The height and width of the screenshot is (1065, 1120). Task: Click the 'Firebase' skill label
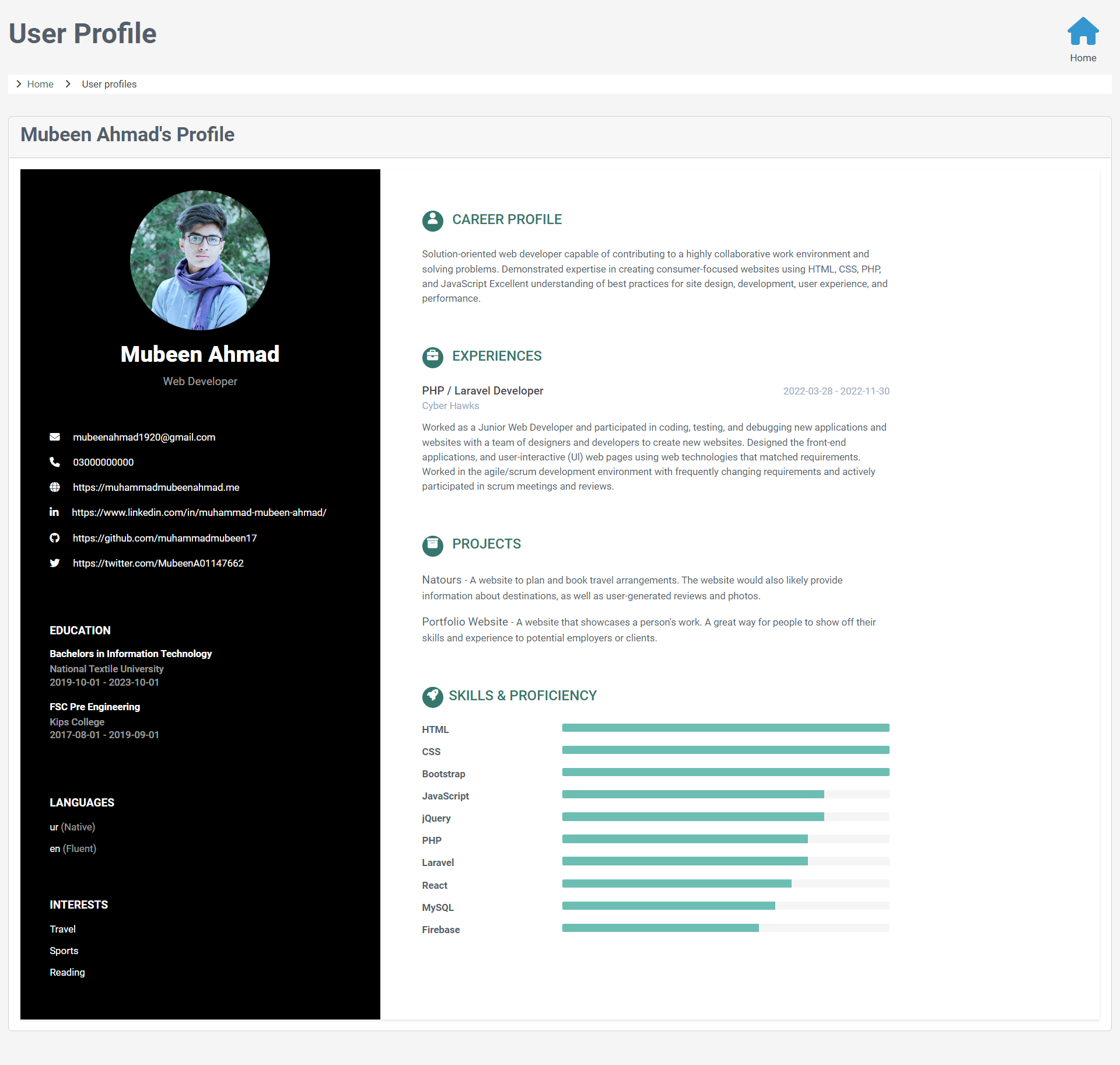[441, 930]
